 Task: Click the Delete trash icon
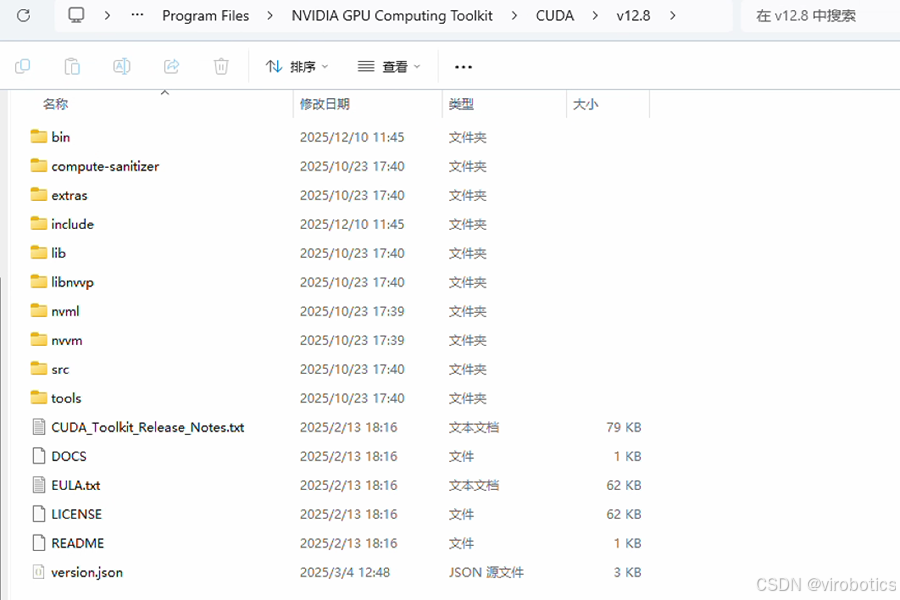click(221, 67)
